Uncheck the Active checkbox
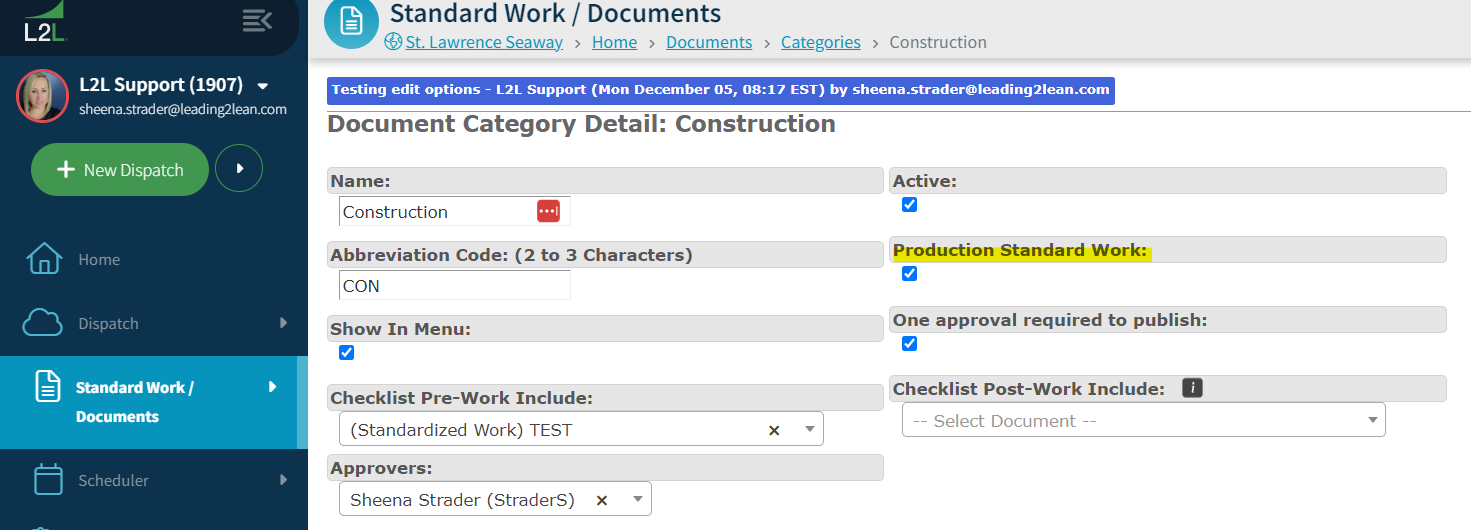Screen dimensions: 1471x530 pyautogui.click(x=909, y=204)
